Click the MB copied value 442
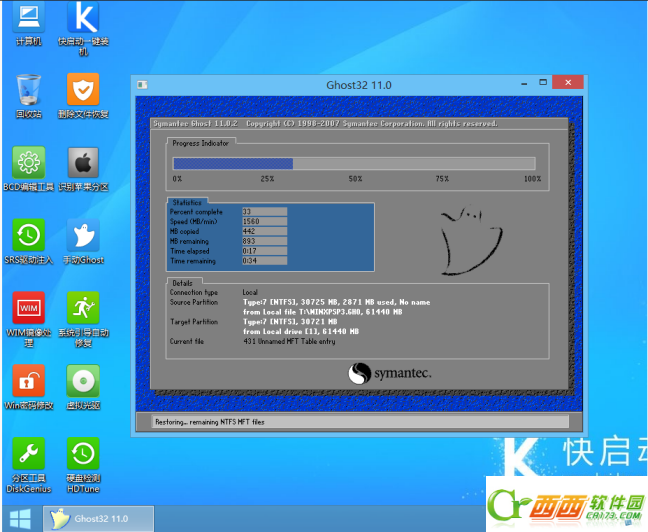This screenshot has height=532, width=648. pyautogui.click(x=264, y=231)
